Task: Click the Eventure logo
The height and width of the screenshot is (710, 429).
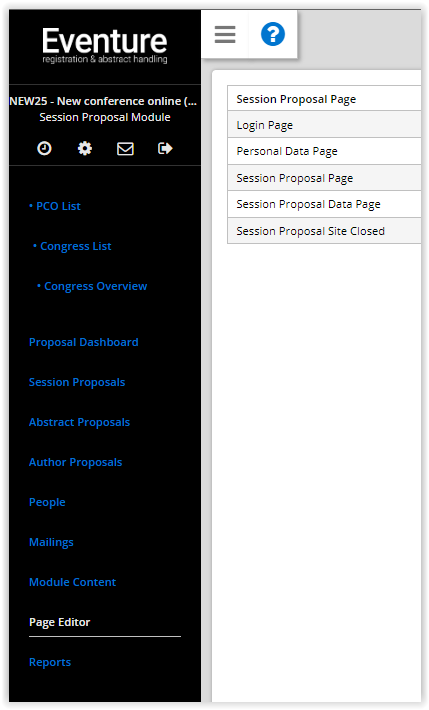Action: pos(105,45)
